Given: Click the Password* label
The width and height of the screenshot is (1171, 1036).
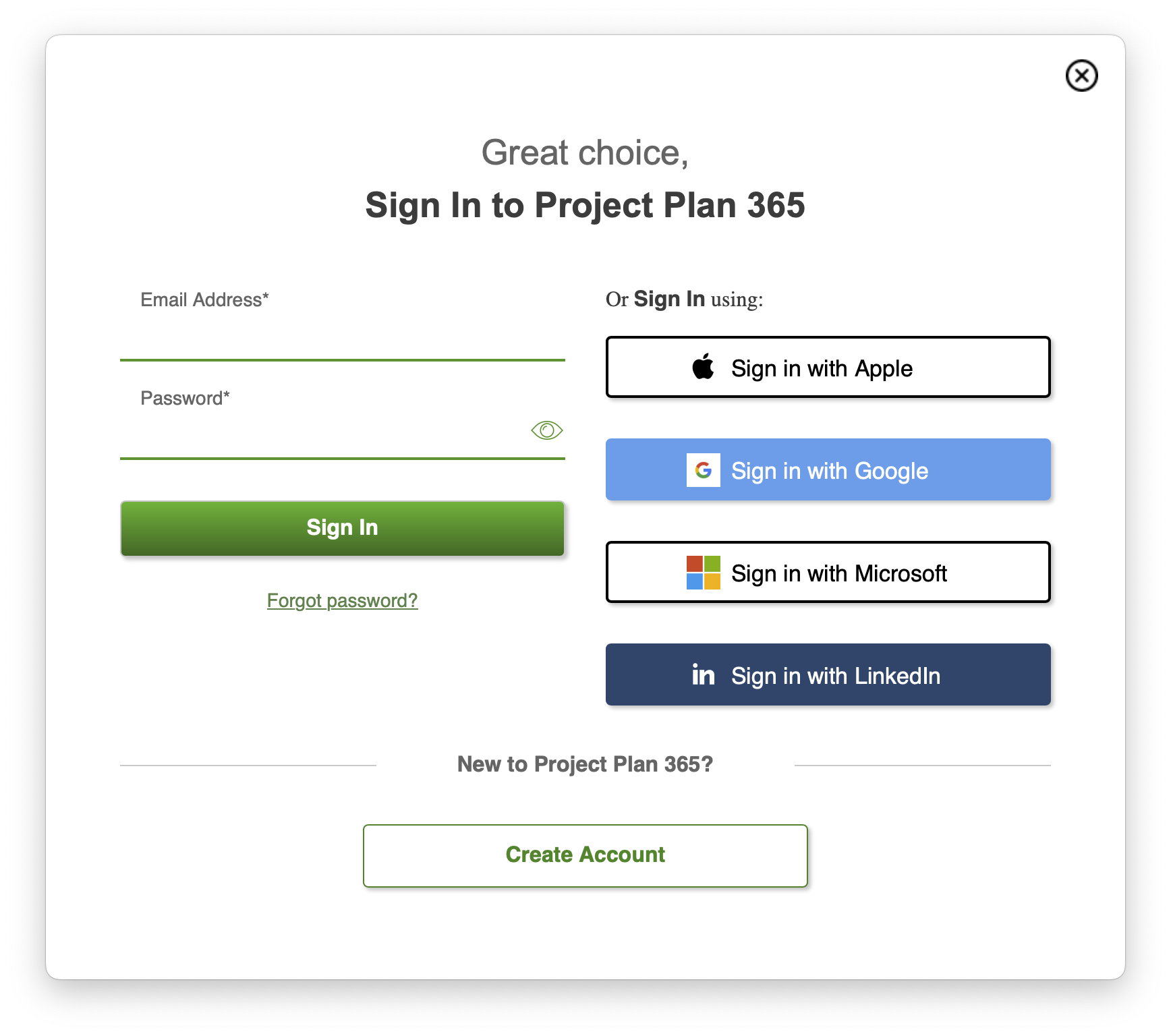Looking at the screenshot, I should tap(185, 398).
